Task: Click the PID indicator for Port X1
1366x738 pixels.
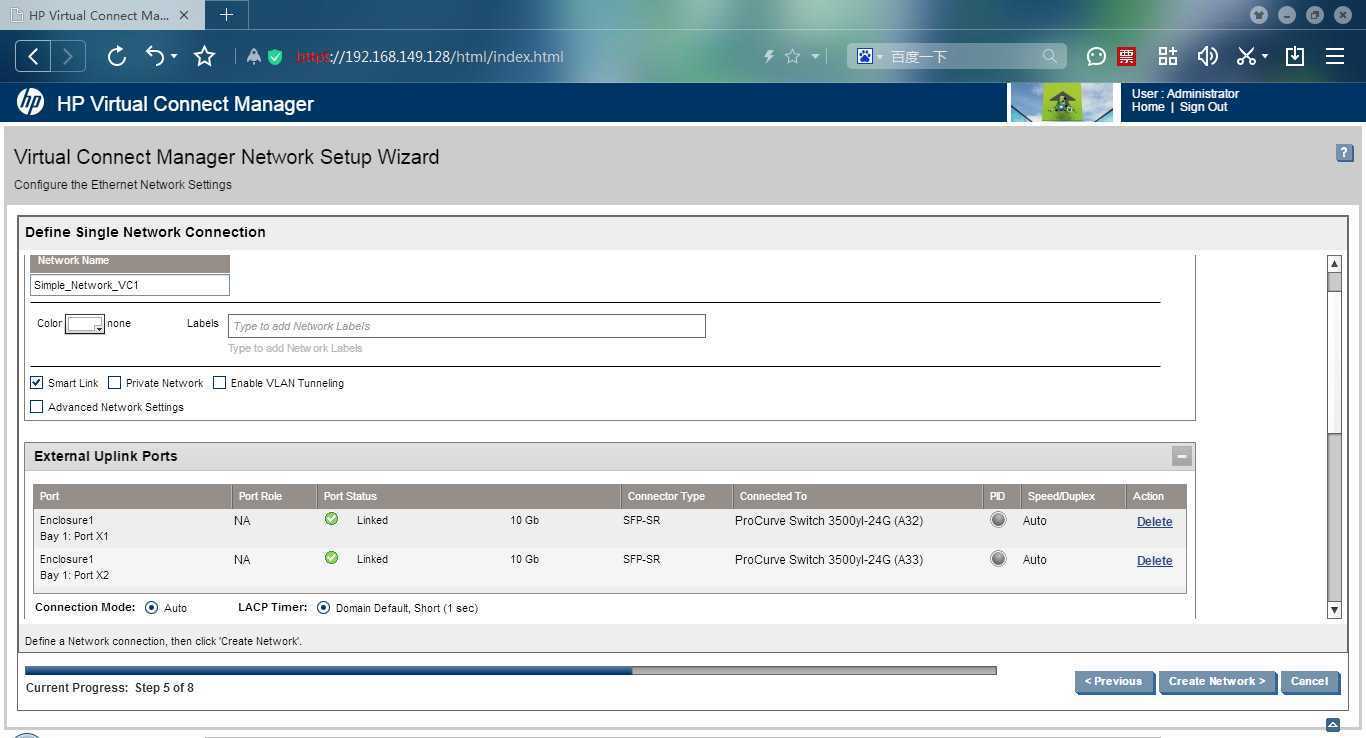Action: pyautogui.click(x=998, y=520)
